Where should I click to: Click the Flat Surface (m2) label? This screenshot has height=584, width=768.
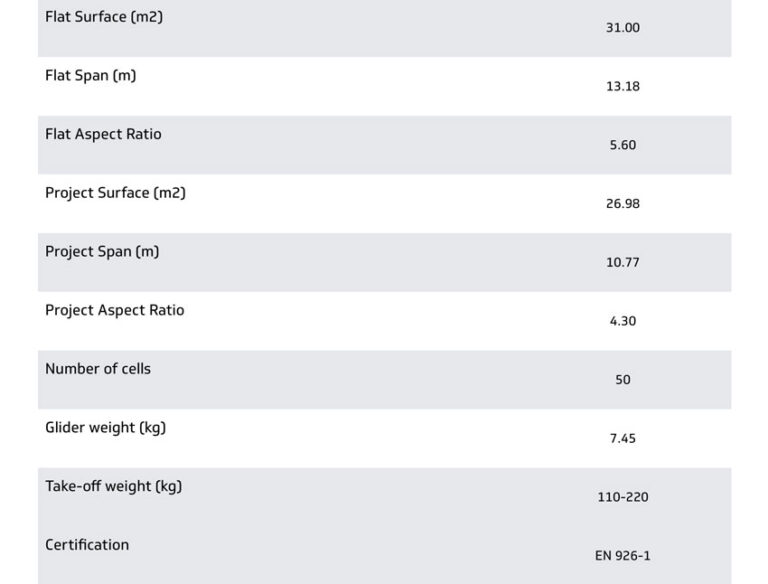(104, 17)
